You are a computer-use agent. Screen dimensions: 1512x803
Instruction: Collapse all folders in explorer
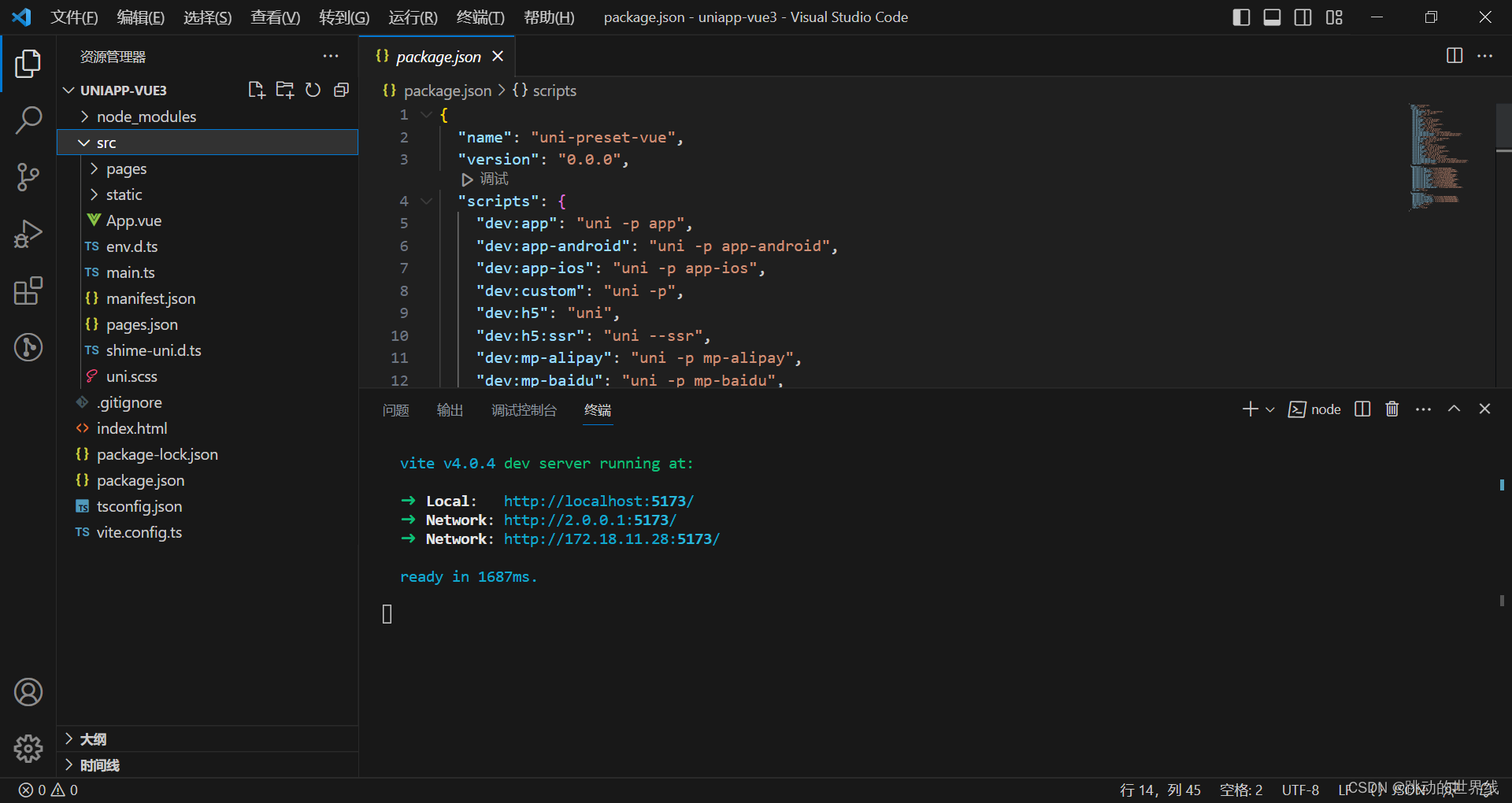pos(341,90)
